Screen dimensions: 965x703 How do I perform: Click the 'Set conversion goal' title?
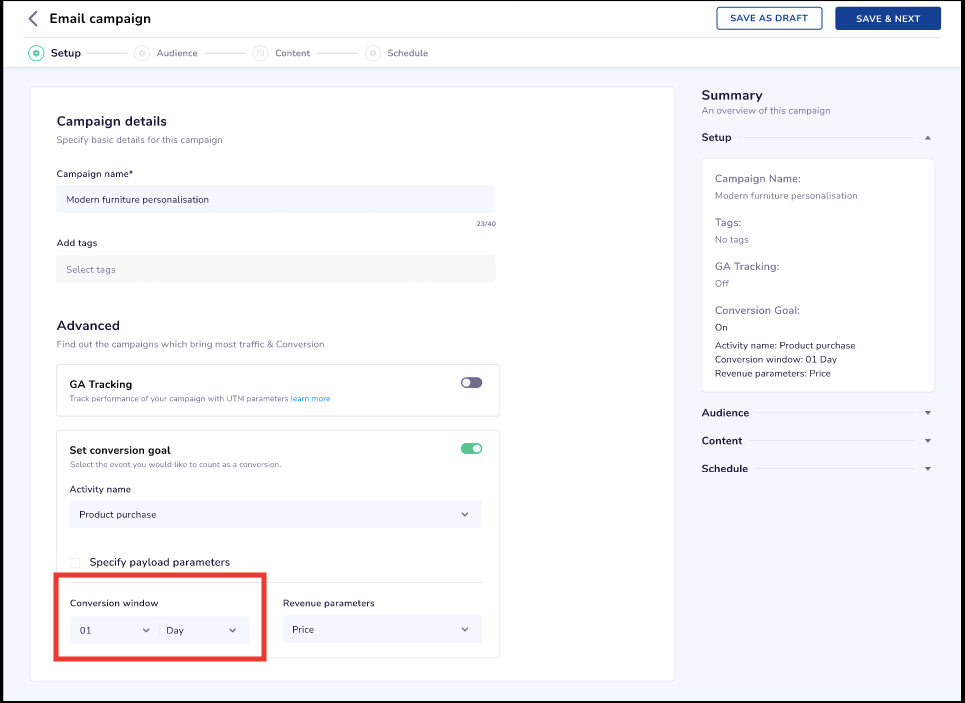(x=120, y=451)
